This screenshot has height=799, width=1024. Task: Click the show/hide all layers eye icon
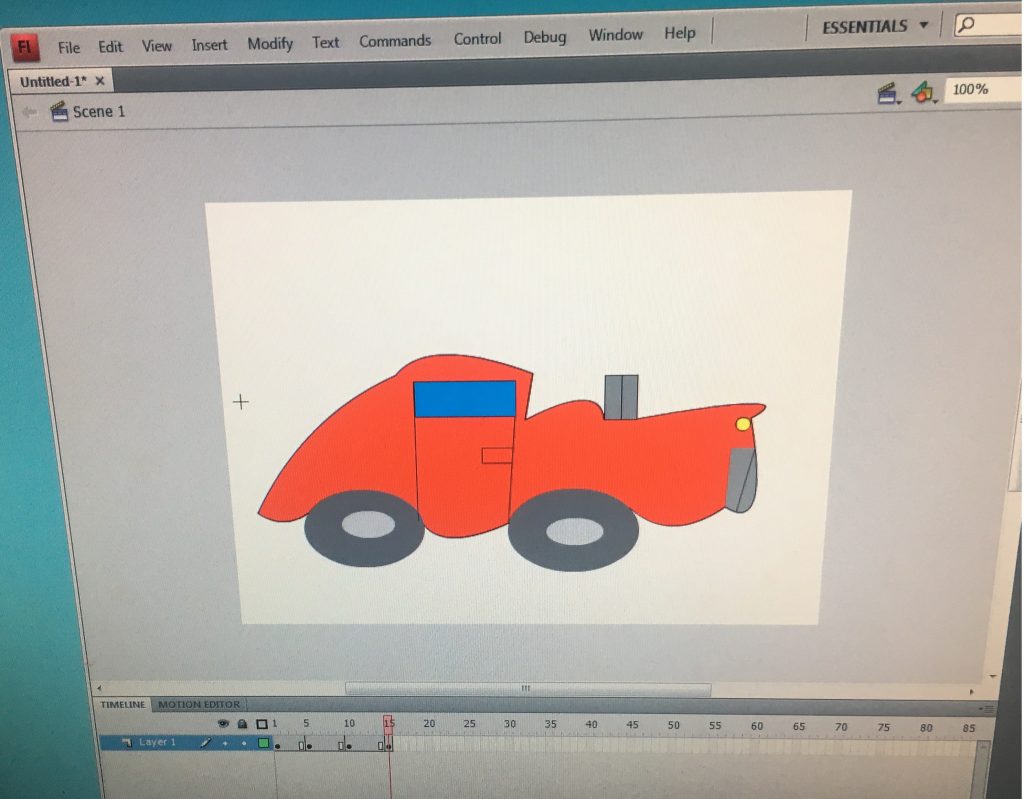pos(224,723)
